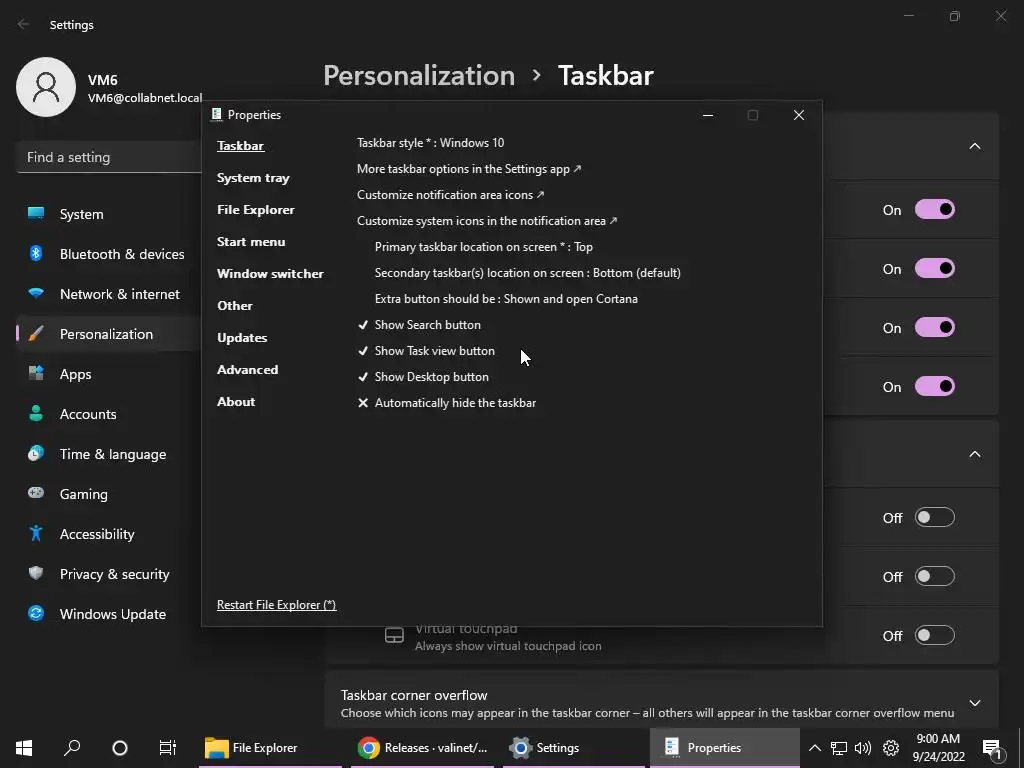Open Customize notification area icons link
Image resolution: width=1024 pixels, height=768 pixels.
click(451, 195)
